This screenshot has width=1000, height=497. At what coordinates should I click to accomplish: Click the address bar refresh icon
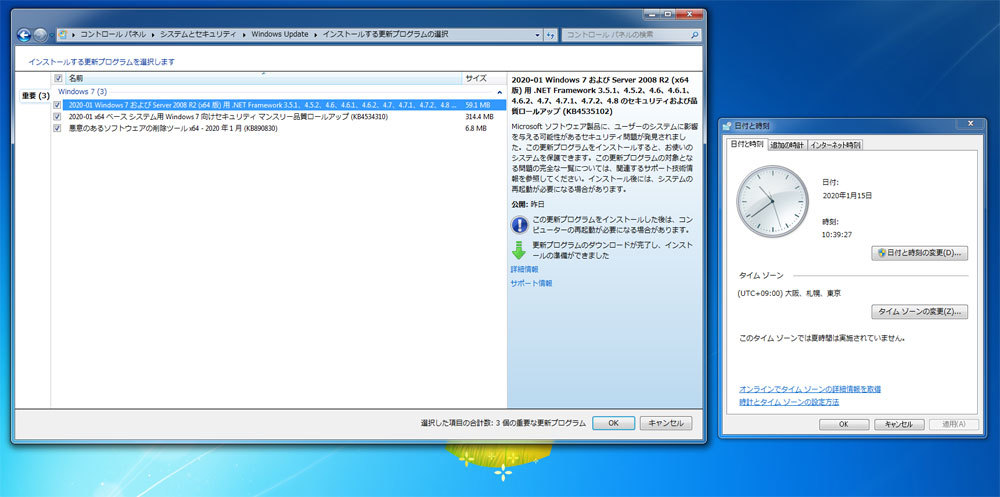point(550,35)
